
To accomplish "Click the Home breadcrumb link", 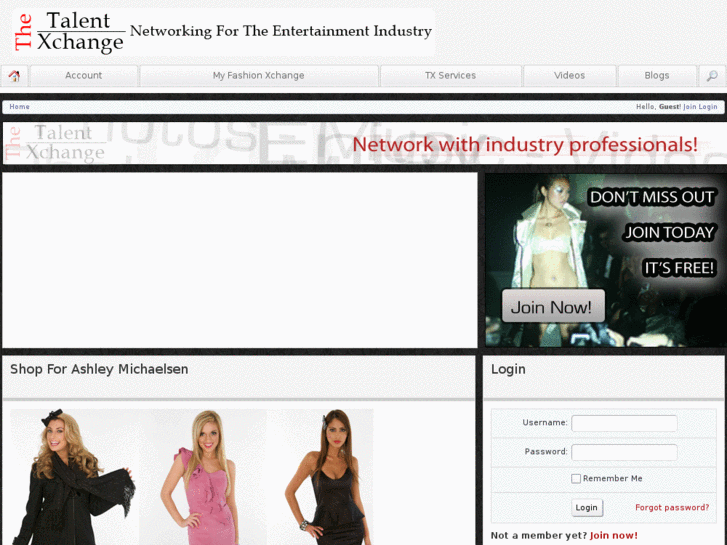I will (19, 107).
